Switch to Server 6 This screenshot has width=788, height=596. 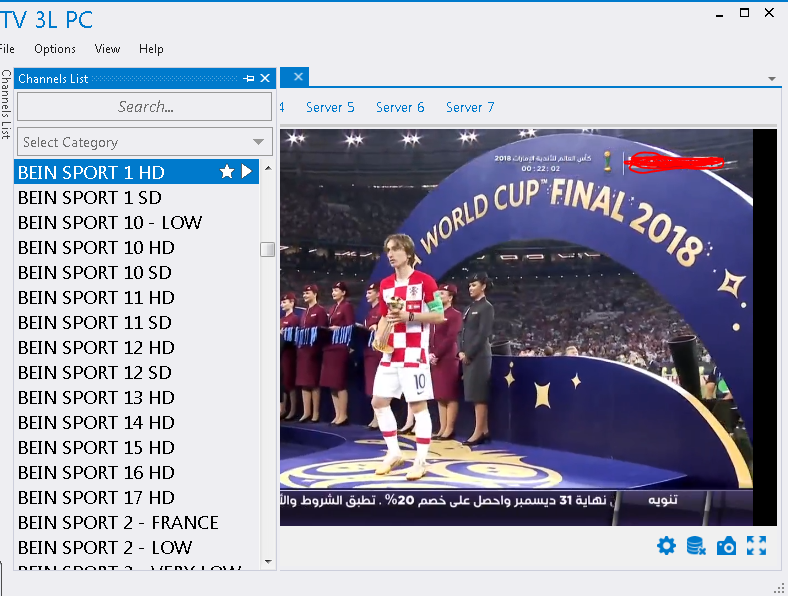400,107
